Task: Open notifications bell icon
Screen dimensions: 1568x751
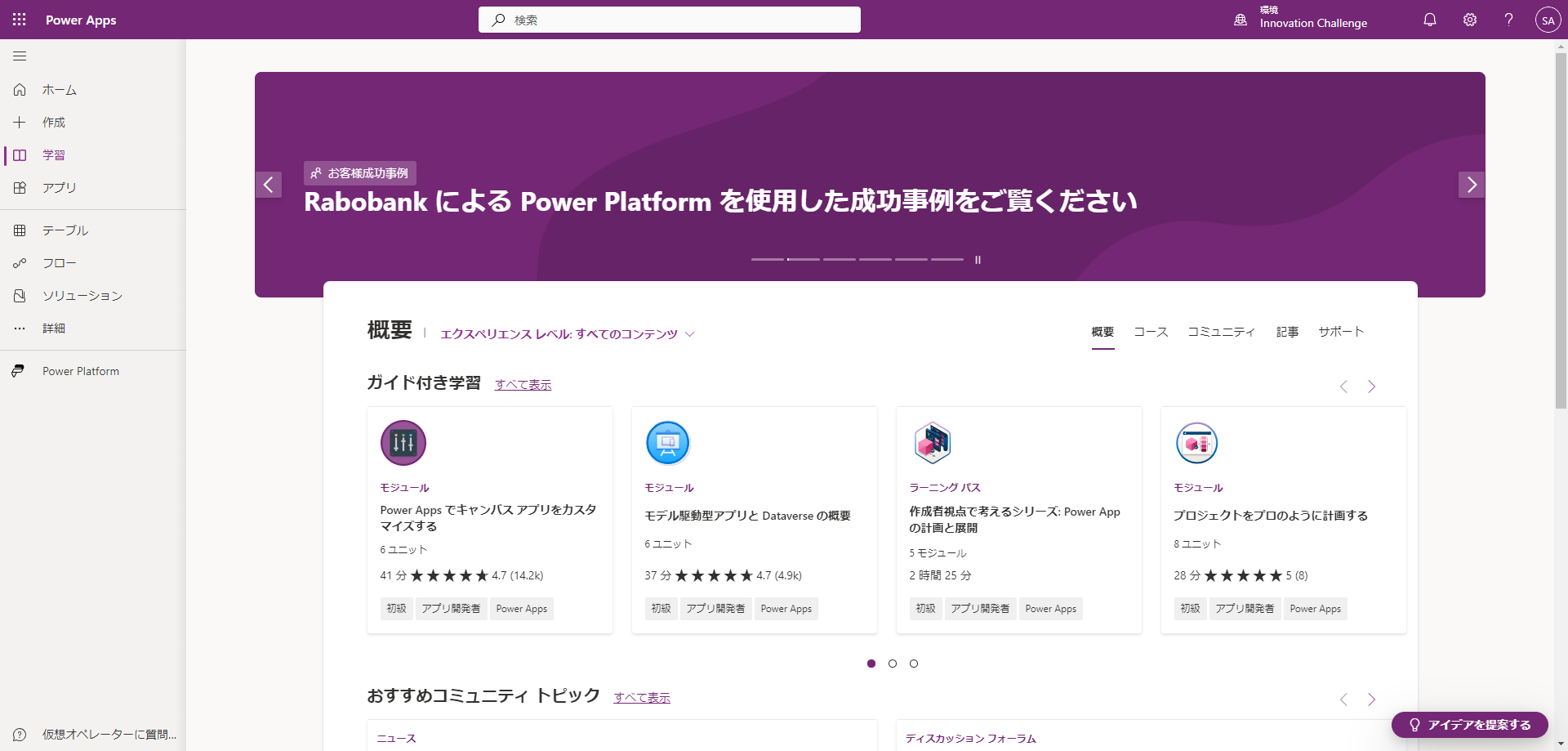Action: coord(1430,20)
